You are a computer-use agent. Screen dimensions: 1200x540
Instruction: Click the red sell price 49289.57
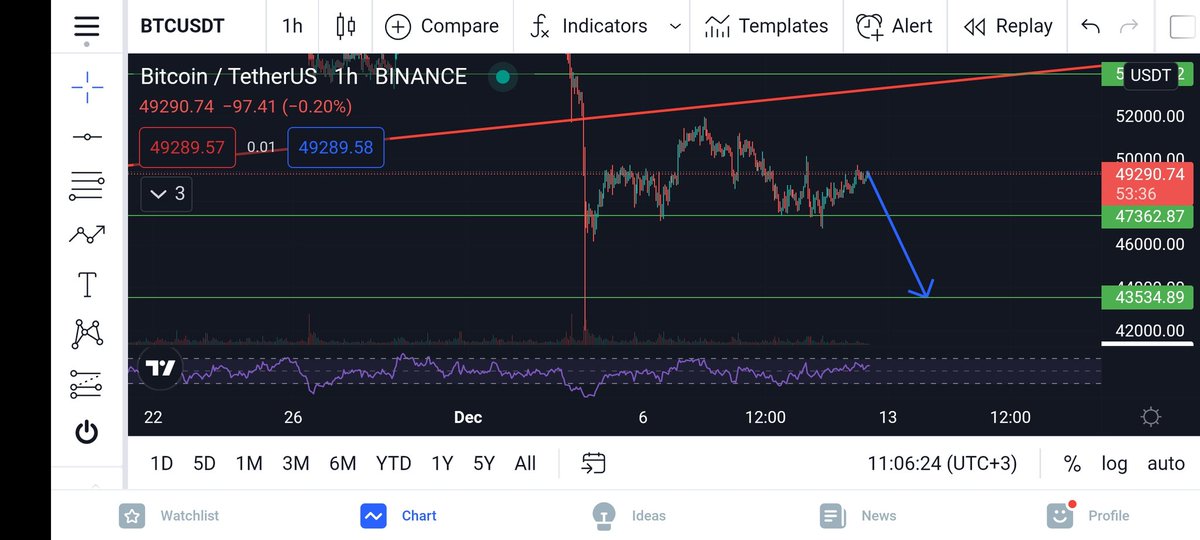tap(187, 147)
